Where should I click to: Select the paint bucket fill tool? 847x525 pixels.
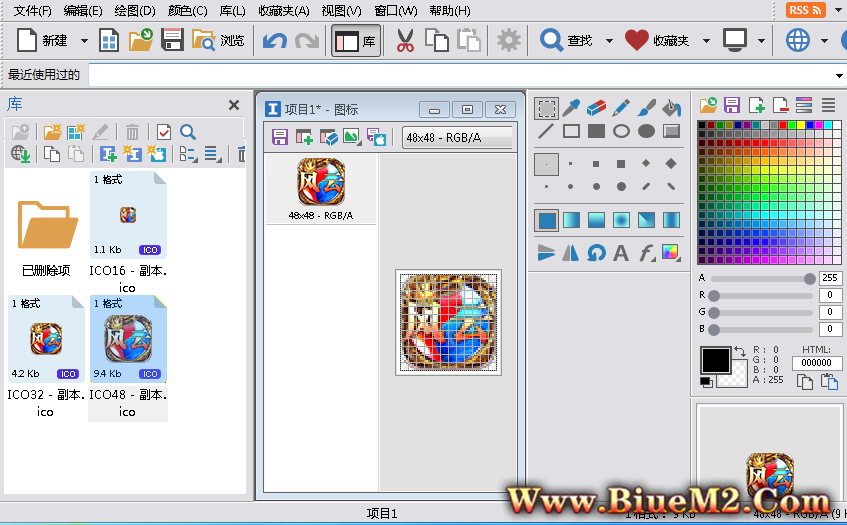tap(671, 108)
